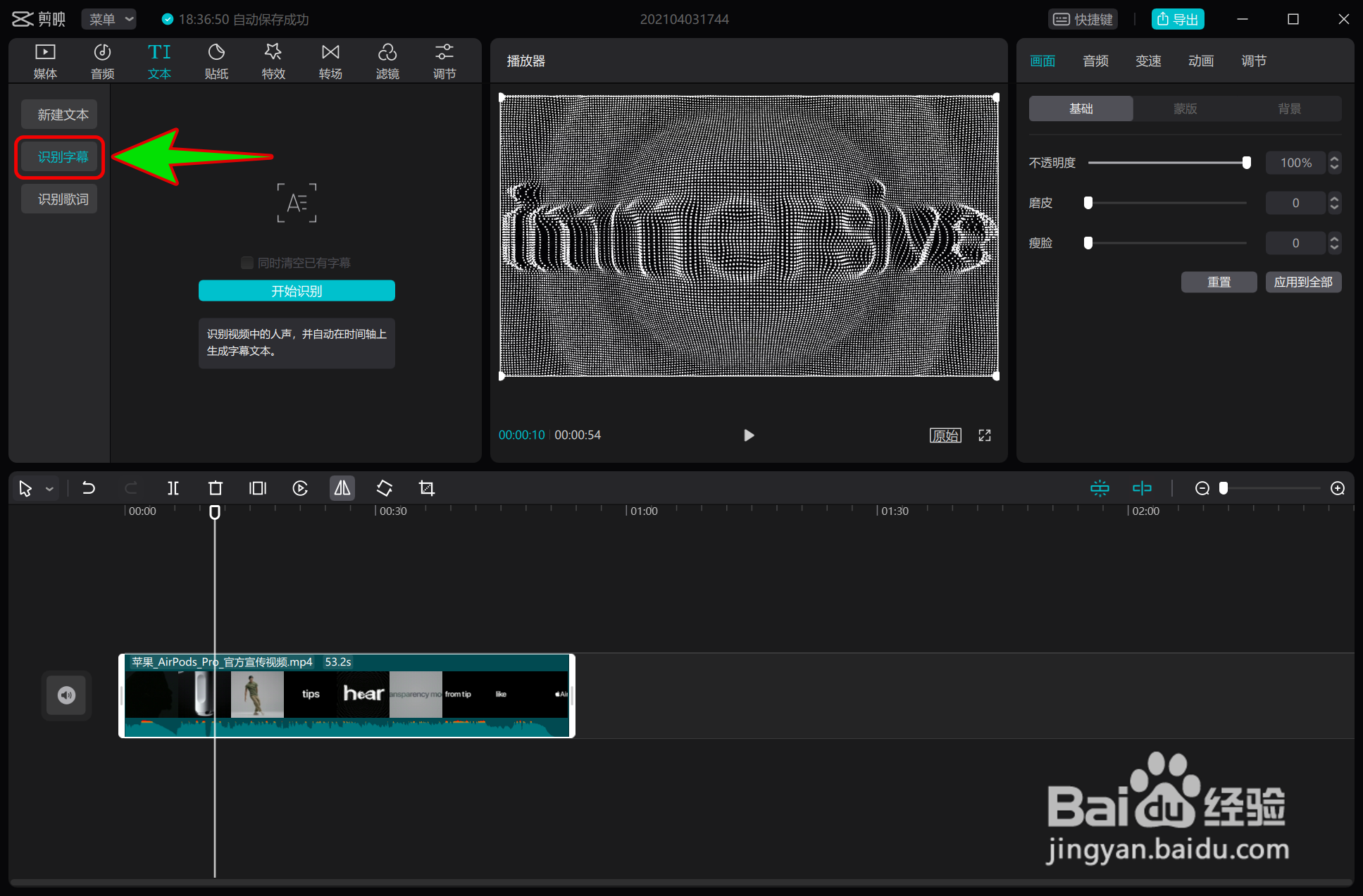Click the 重置 reset button
The height and width of the screenshot is (896, 1363).
(1219, 282)
